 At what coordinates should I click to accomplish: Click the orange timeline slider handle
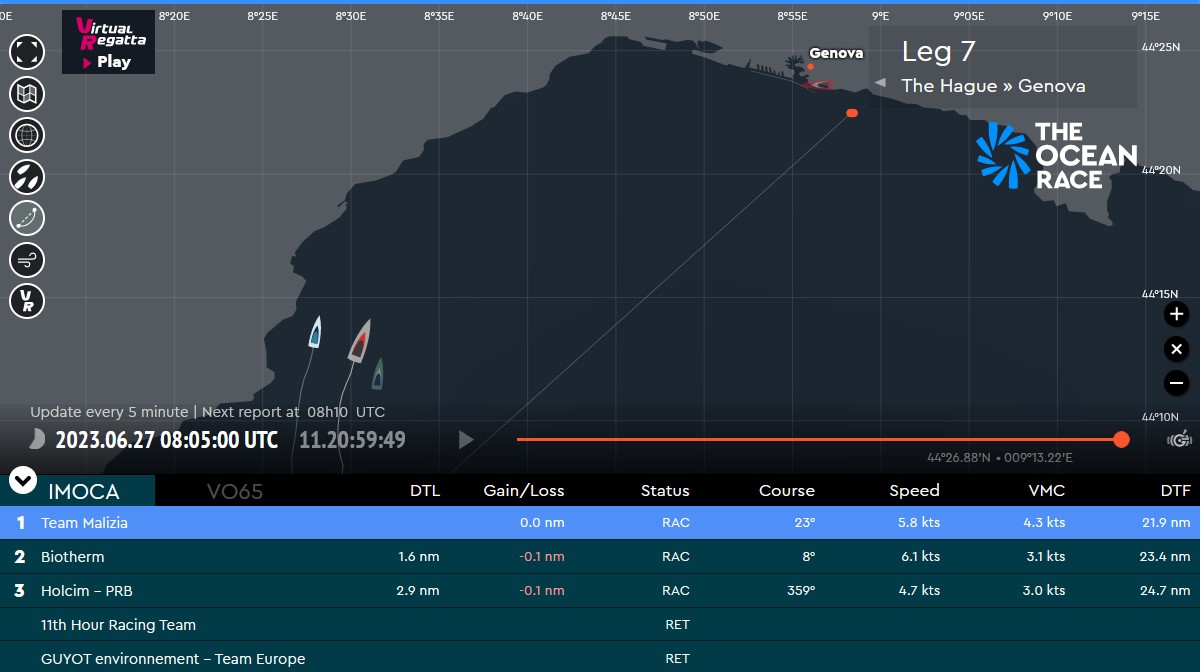coord(1122,439)
